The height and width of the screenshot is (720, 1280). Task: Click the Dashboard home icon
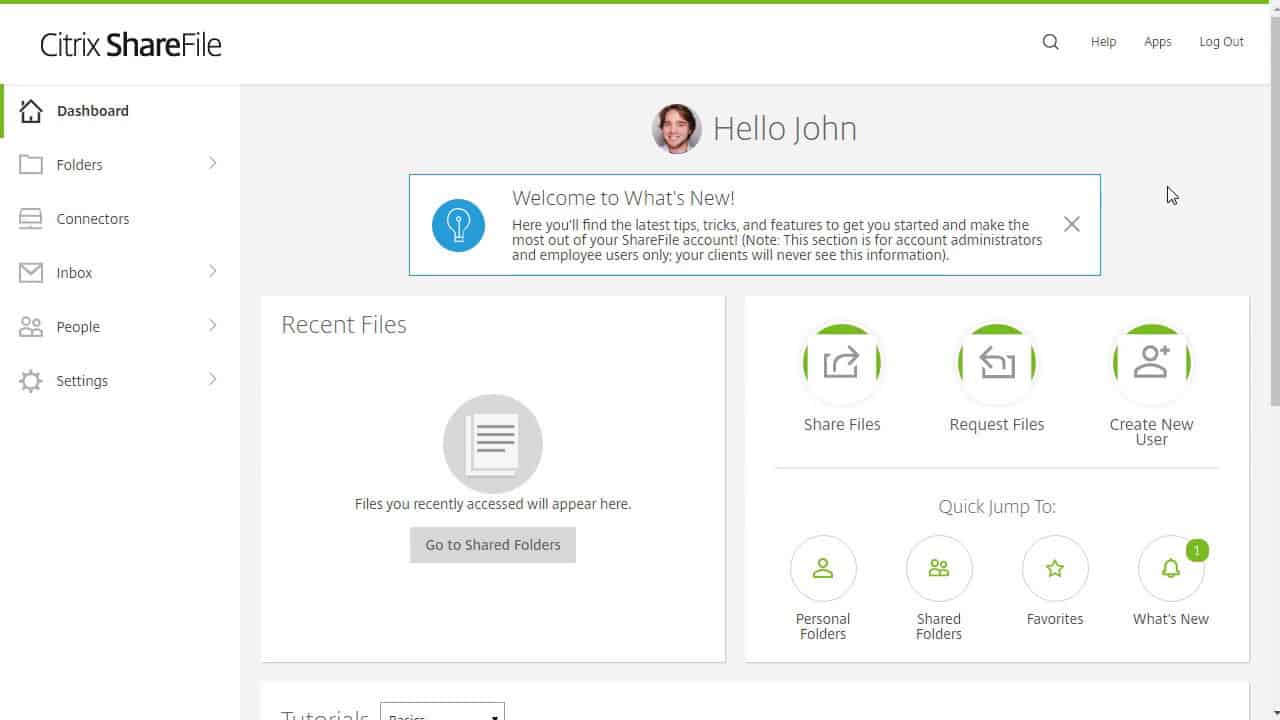click(31, 111)
